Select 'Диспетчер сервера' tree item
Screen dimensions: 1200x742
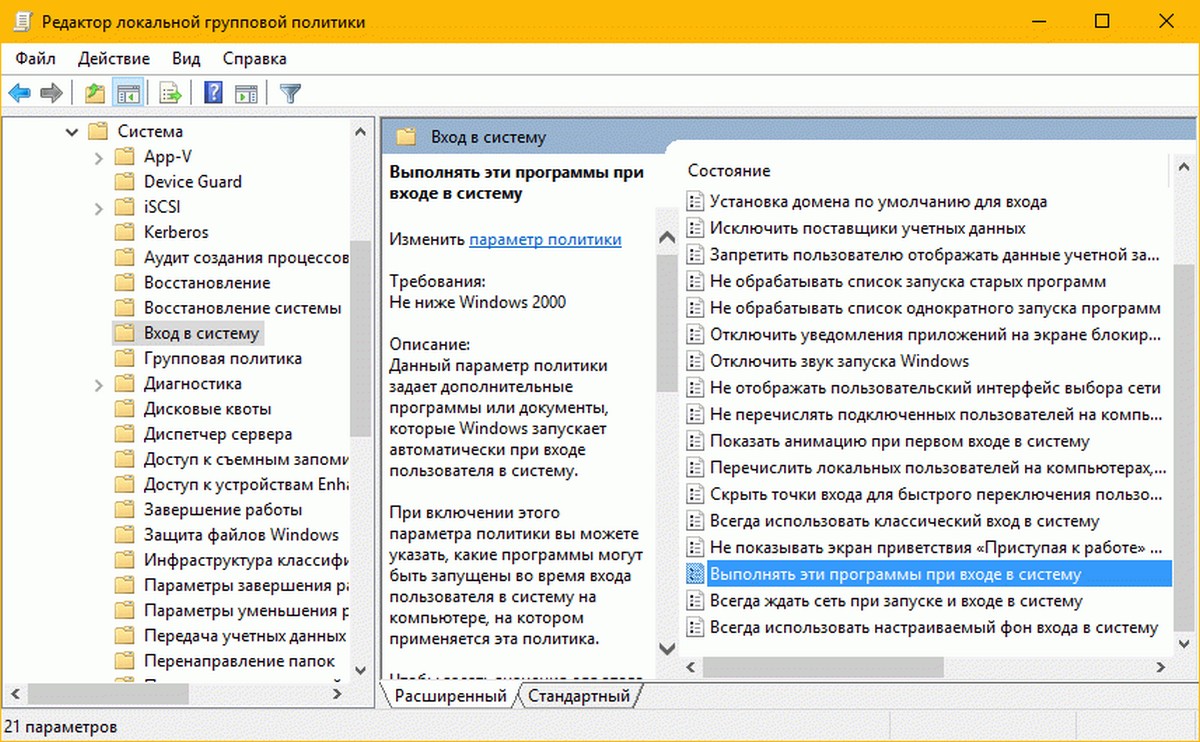coord(218,434)
